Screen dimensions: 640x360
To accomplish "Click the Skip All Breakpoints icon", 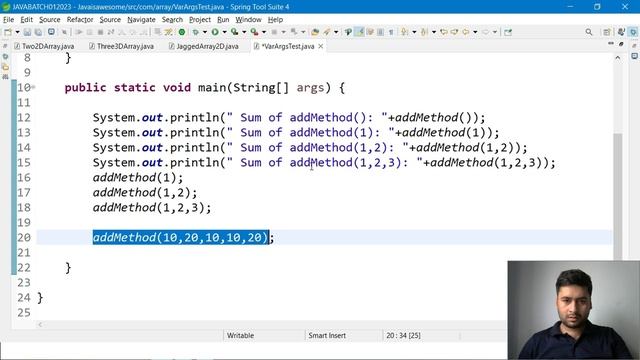I will tap(64, 32).
